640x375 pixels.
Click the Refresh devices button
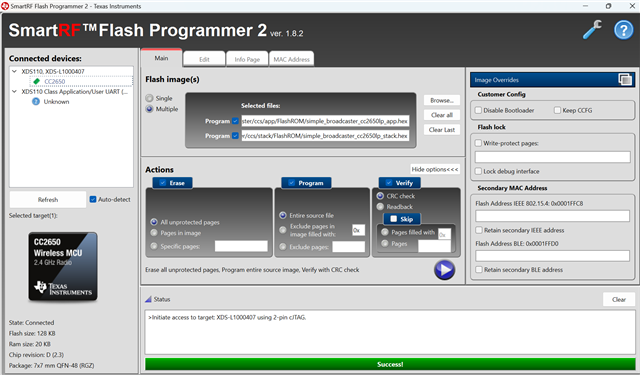[48, 200]
